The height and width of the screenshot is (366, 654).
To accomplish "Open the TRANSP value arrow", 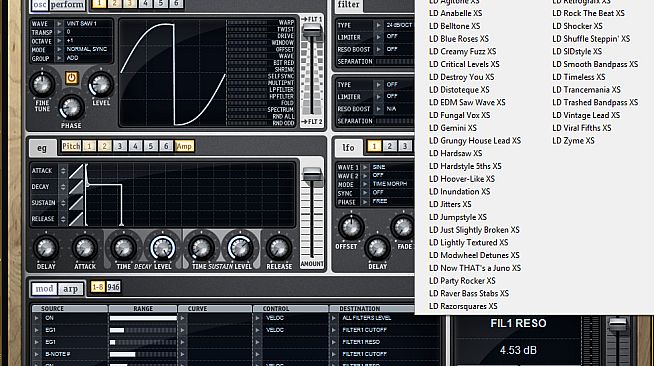I will coord(59,32).
